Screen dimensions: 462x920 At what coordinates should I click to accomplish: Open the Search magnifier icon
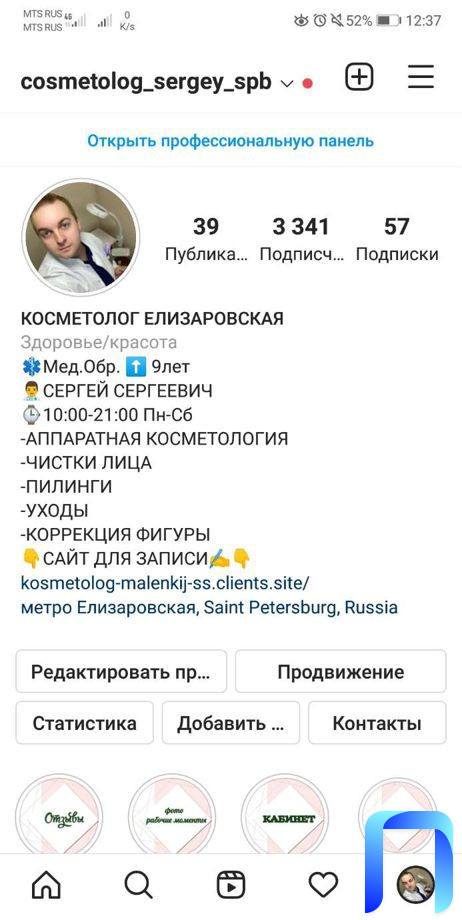point(139,885)
